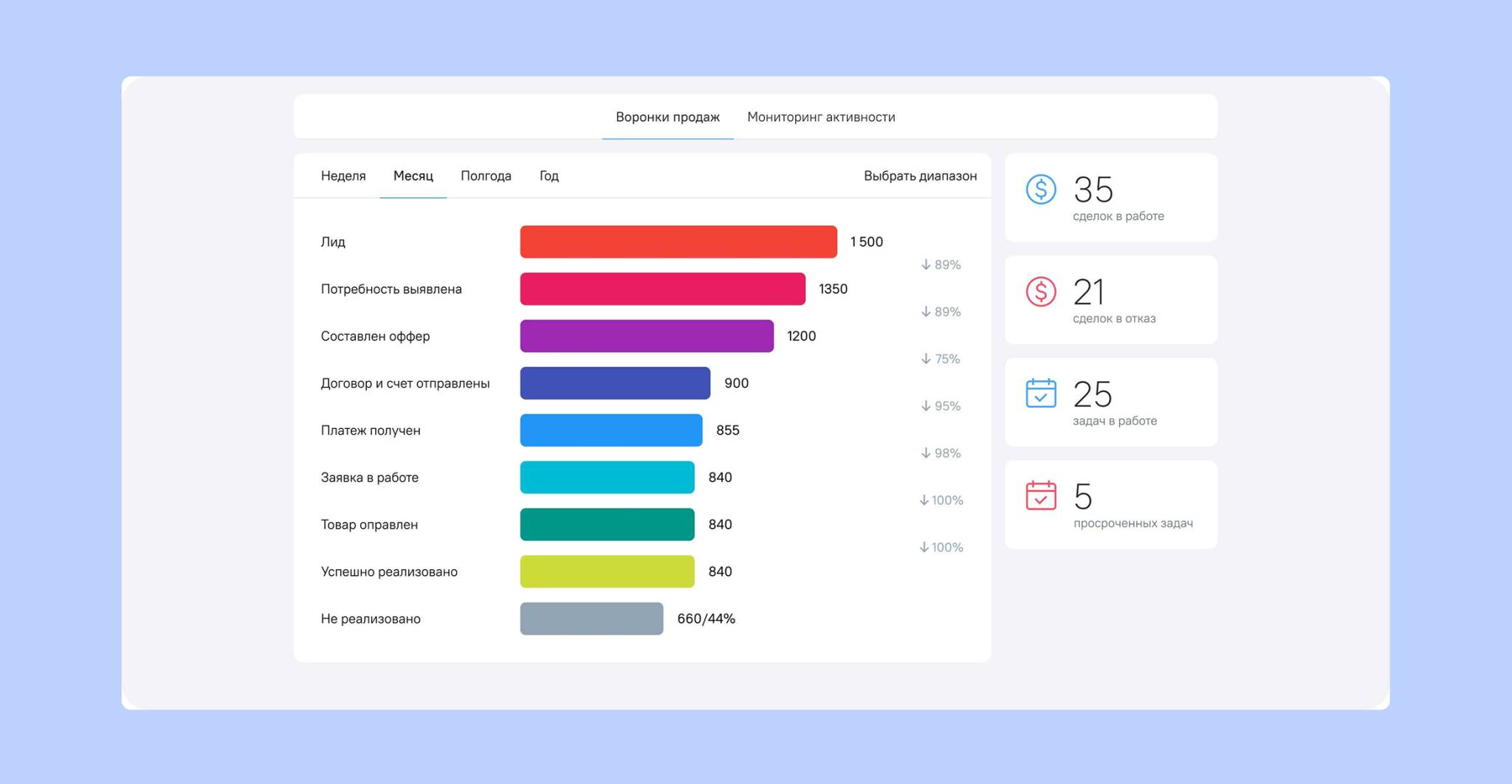1512x784 pixels.
Task: Open the Воронки продаж tab
Action: (x=667, y=117)
